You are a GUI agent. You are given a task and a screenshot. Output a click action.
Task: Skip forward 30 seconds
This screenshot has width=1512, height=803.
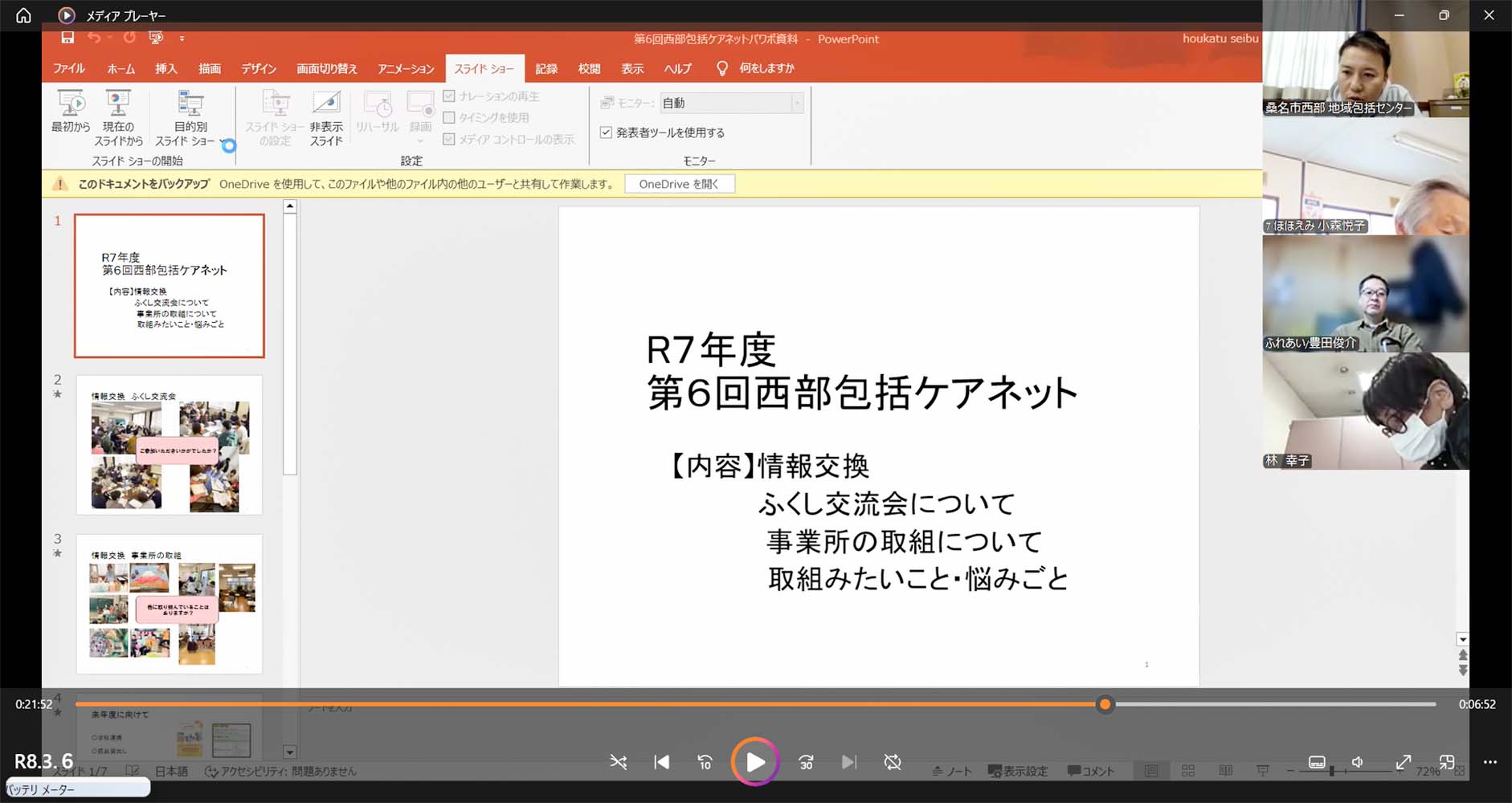tap(806, 762)
